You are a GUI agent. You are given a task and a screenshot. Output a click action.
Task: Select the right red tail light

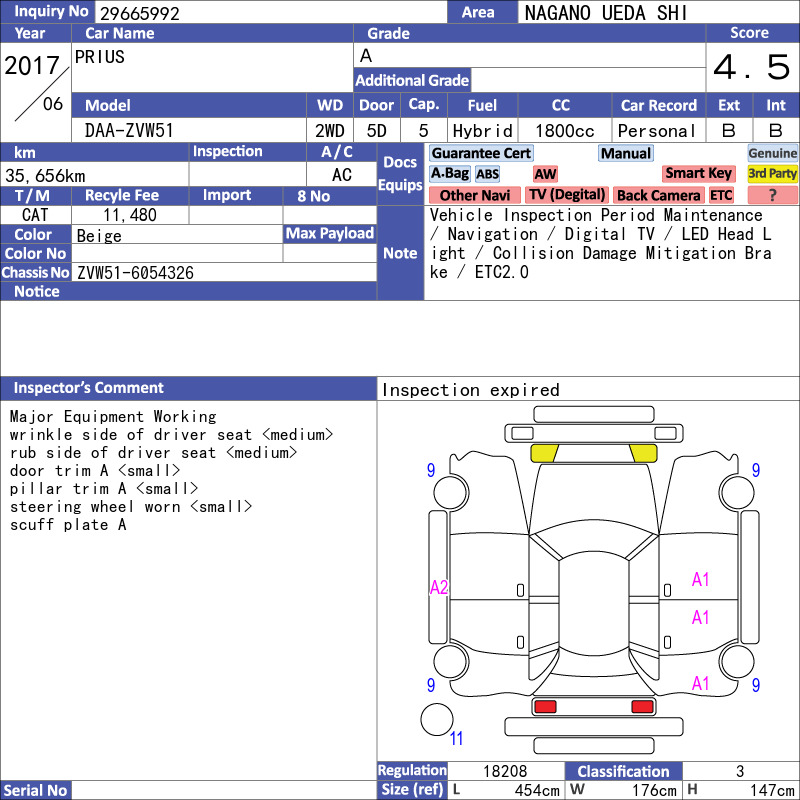[642, 707]
